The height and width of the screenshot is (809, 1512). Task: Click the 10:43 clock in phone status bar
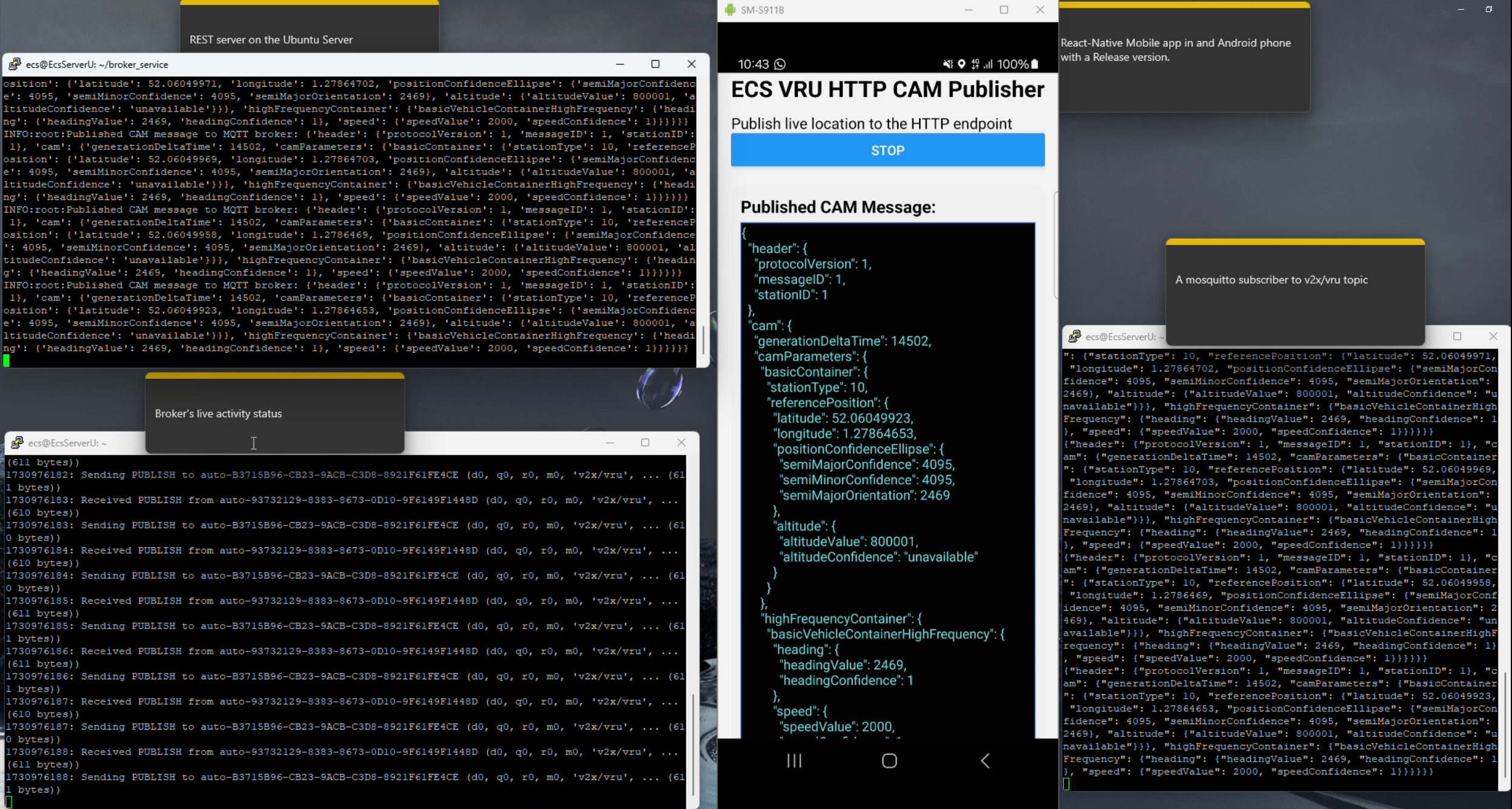[753, 64]
